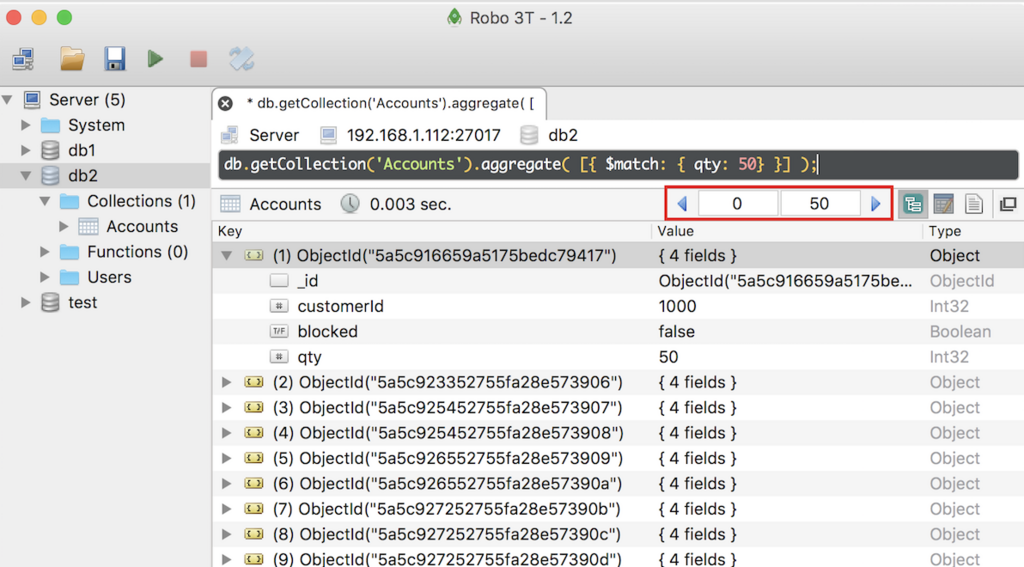1024x567 pixels.
Task: Expand document (8) ObjectId row
Action: (227, 534)
